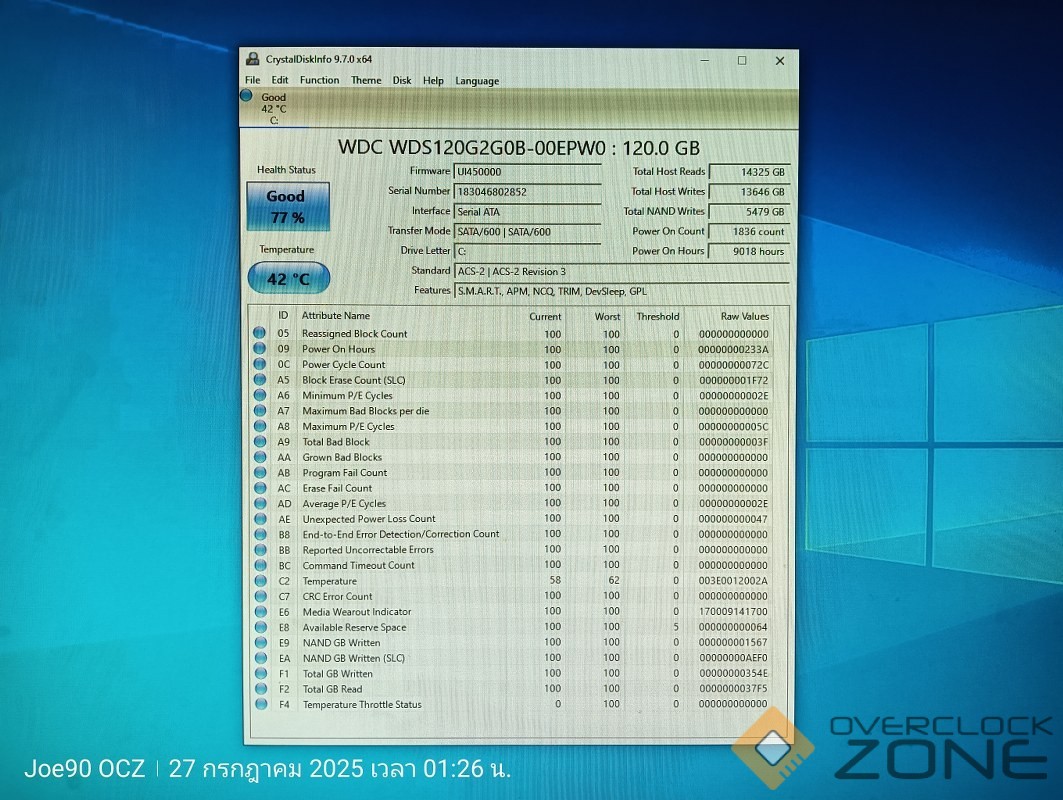This screenshot has height=800, width=1063.
Task: Click the Attribute Name column header
Action: (336, 316)
